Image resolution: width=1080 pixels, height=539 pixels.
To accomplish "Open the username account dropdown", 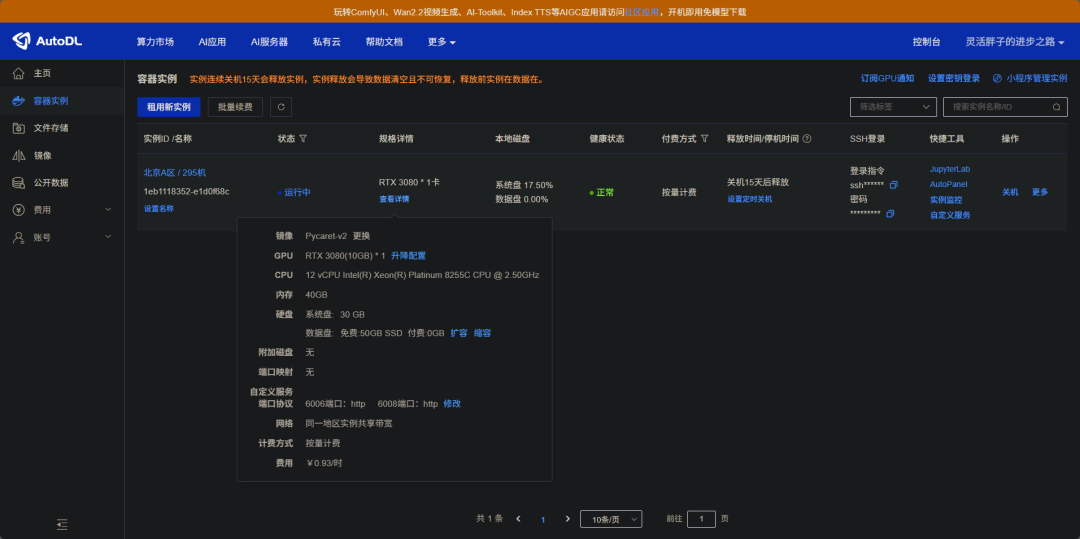I will pyautogui.click(x=1015, y=42).
